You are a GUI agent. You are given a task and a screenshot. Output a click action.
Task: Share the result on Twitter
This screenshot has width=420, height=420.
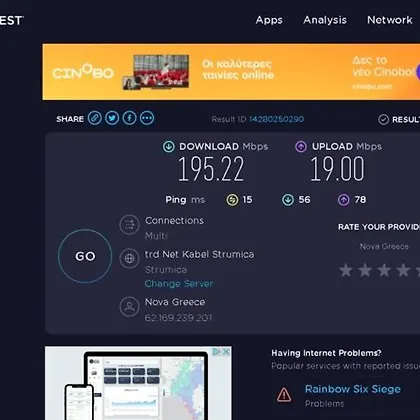point(112,118)
